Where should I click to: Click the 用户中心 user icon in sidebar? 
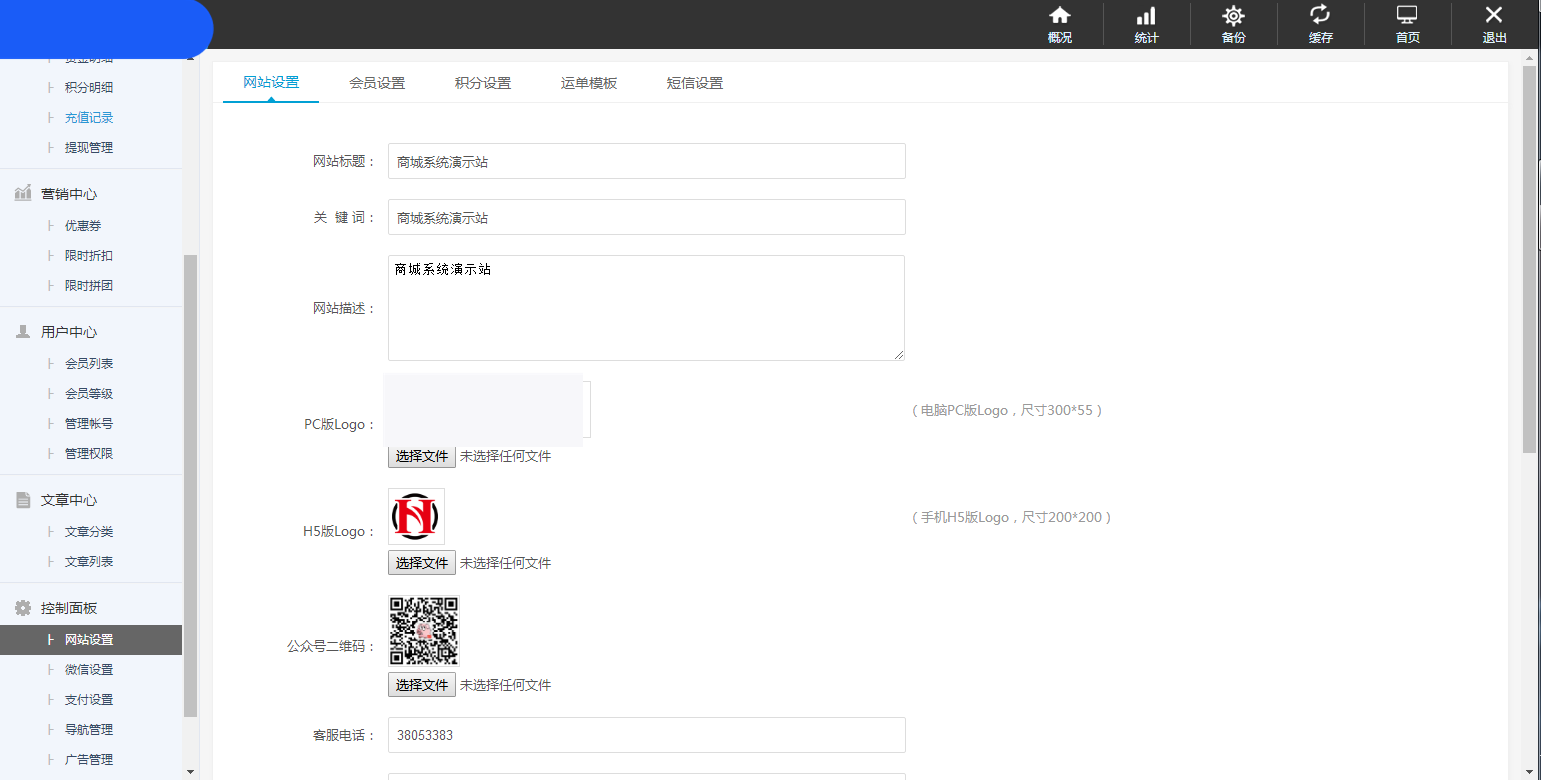coord(23,331)
